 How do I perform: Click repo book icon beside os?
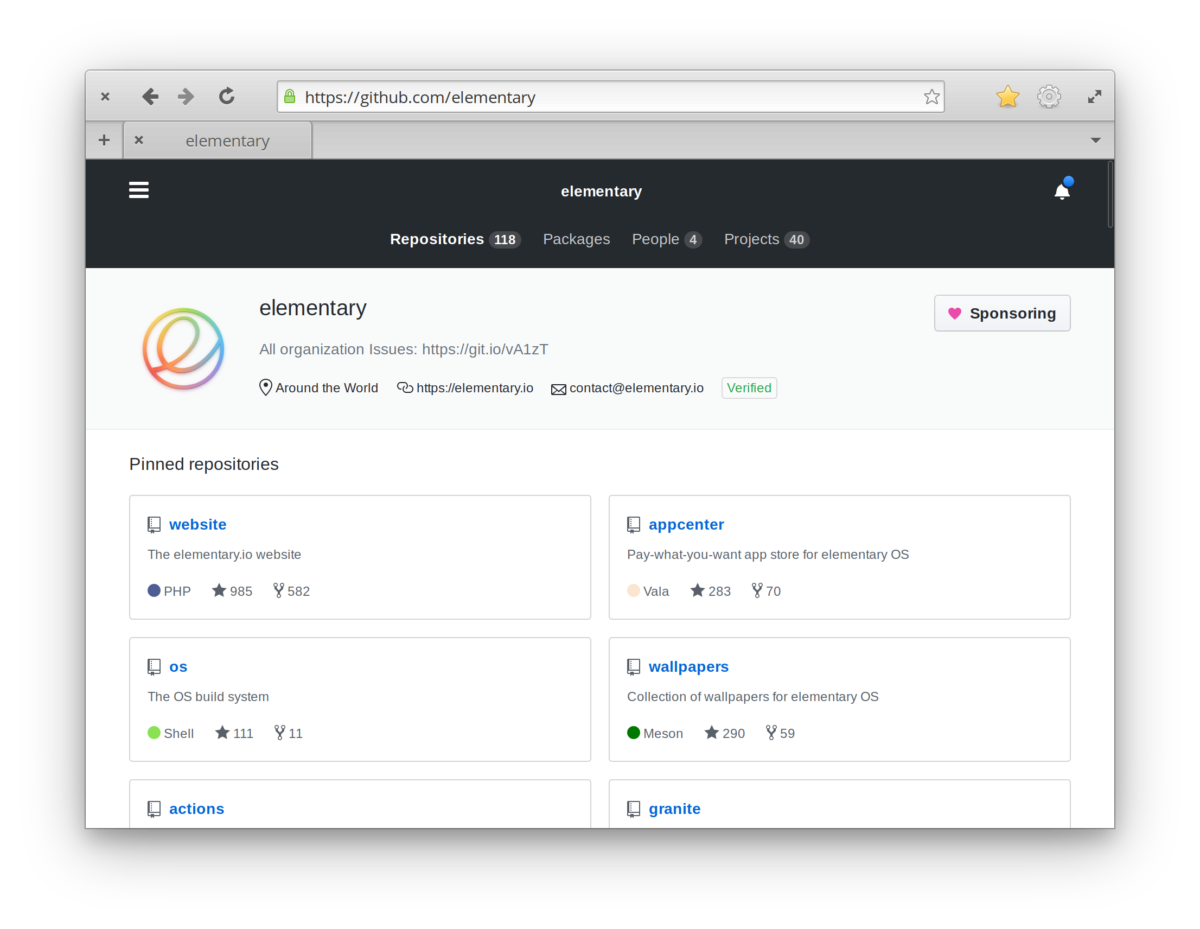(154, 667)
